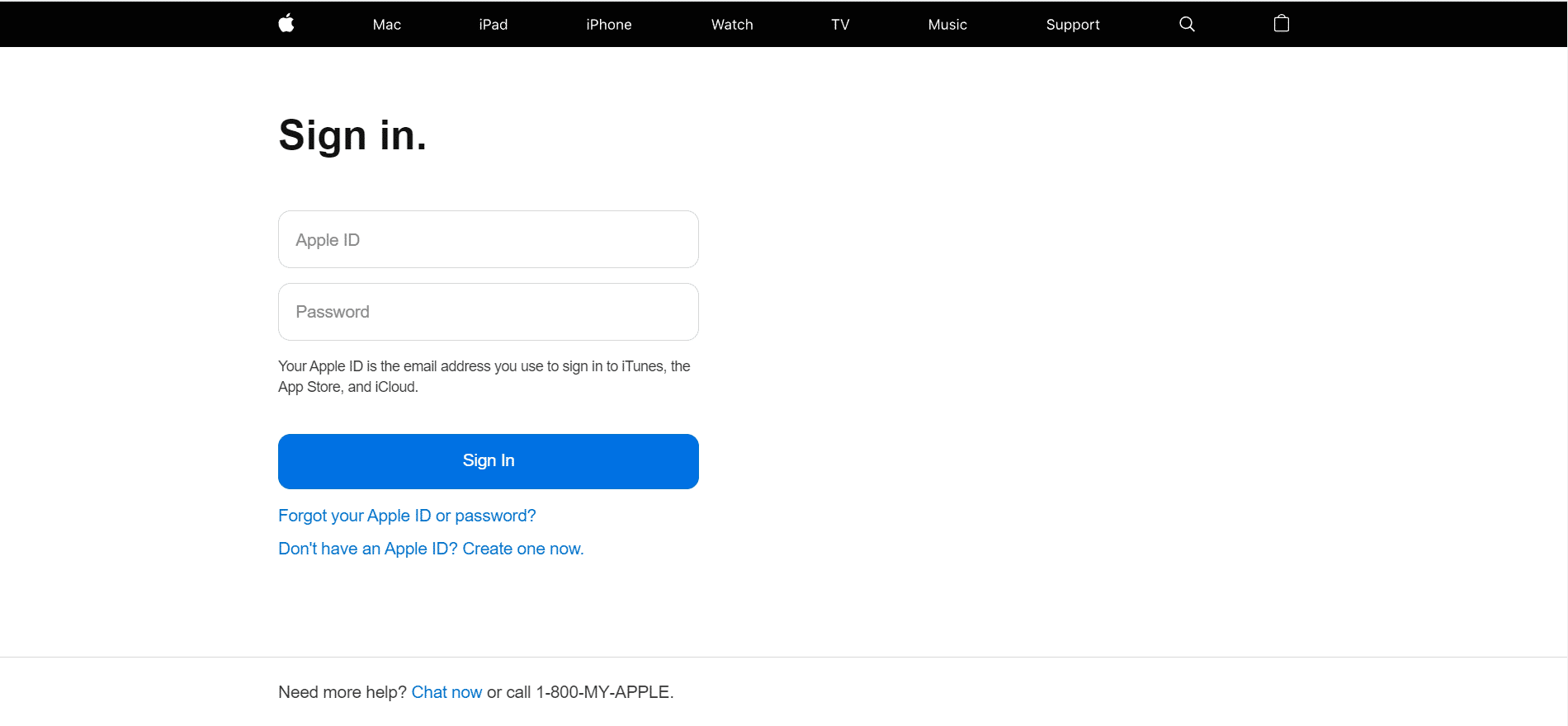Image resolution: width=1568 pixels, height=726 pixels.
Task: Click the Apple logo in navigation bar
Action: point(286,24)
